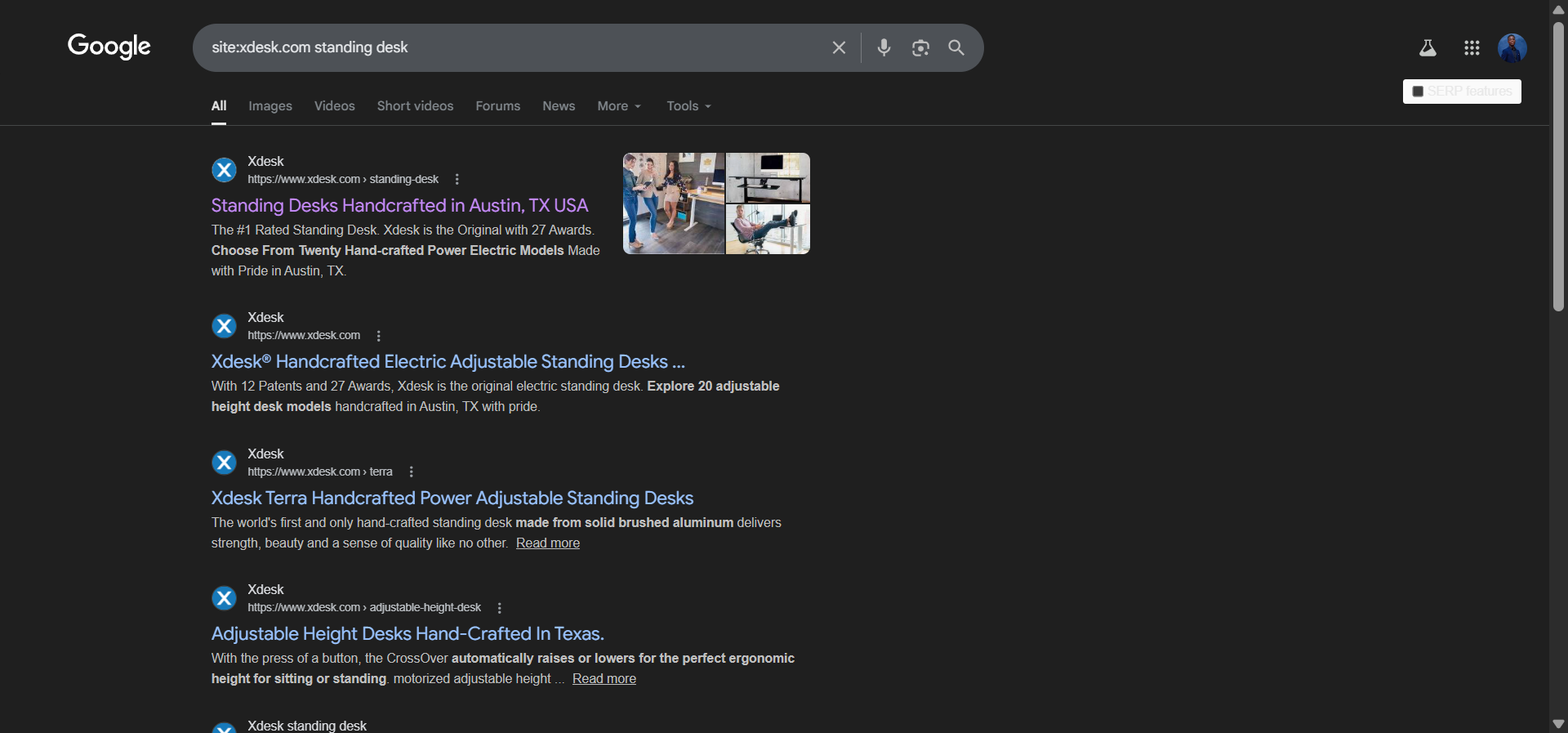Image resolution: width=1568 pixels, height=733 pixels.
Task: Click Xdesk favicon beside adjustable-height-desk result
Action: (224, 598)
